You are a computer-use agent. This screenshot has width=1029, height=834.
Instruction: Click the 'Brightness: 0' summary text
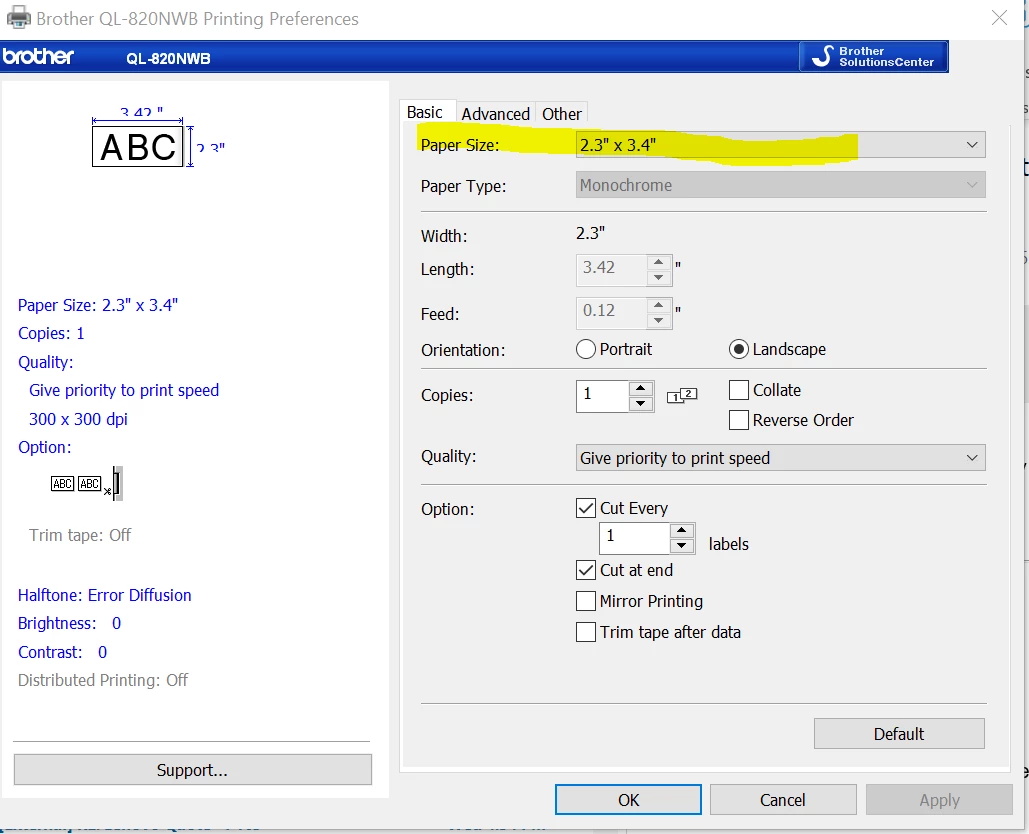(x=70, y=623)
